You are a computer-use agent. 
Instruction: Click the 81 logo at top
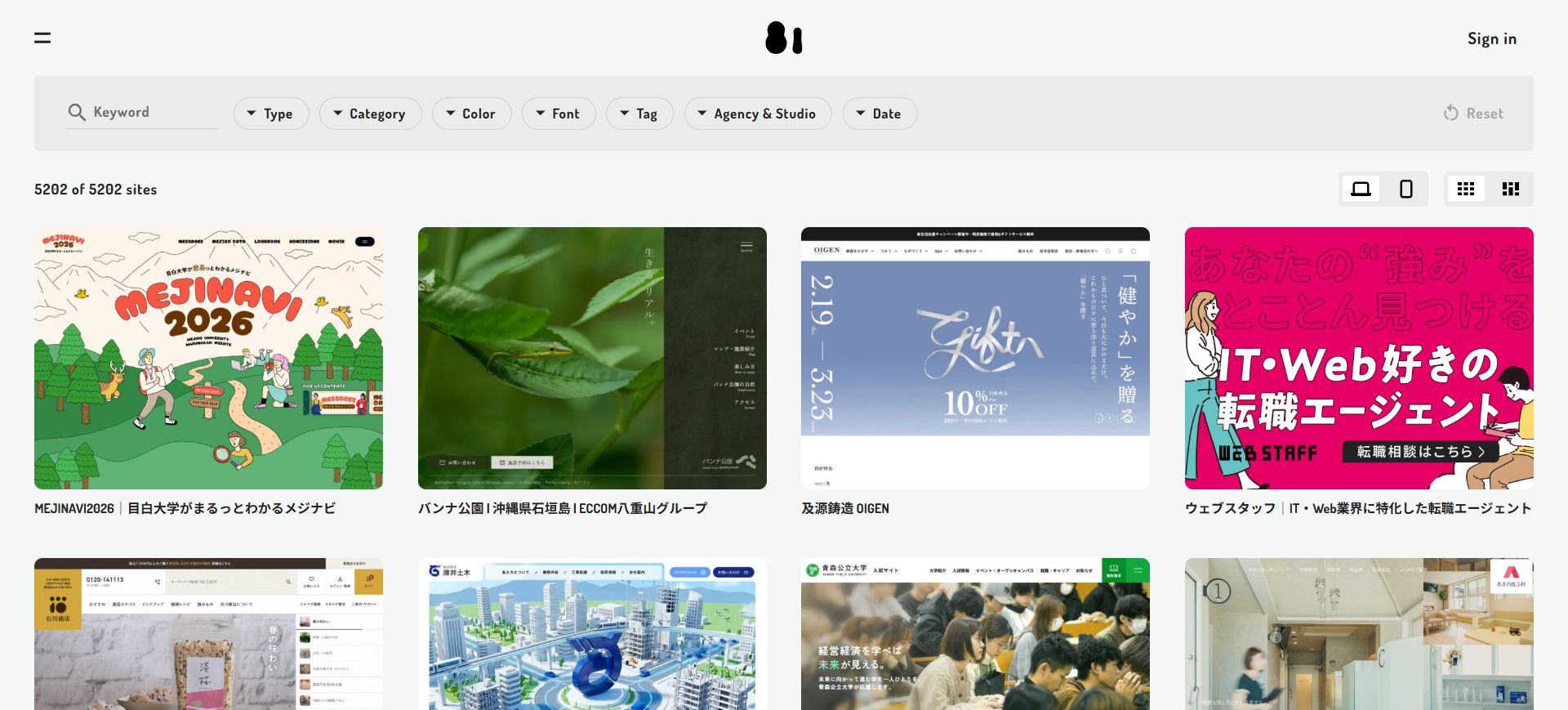[x=783, y=38]
